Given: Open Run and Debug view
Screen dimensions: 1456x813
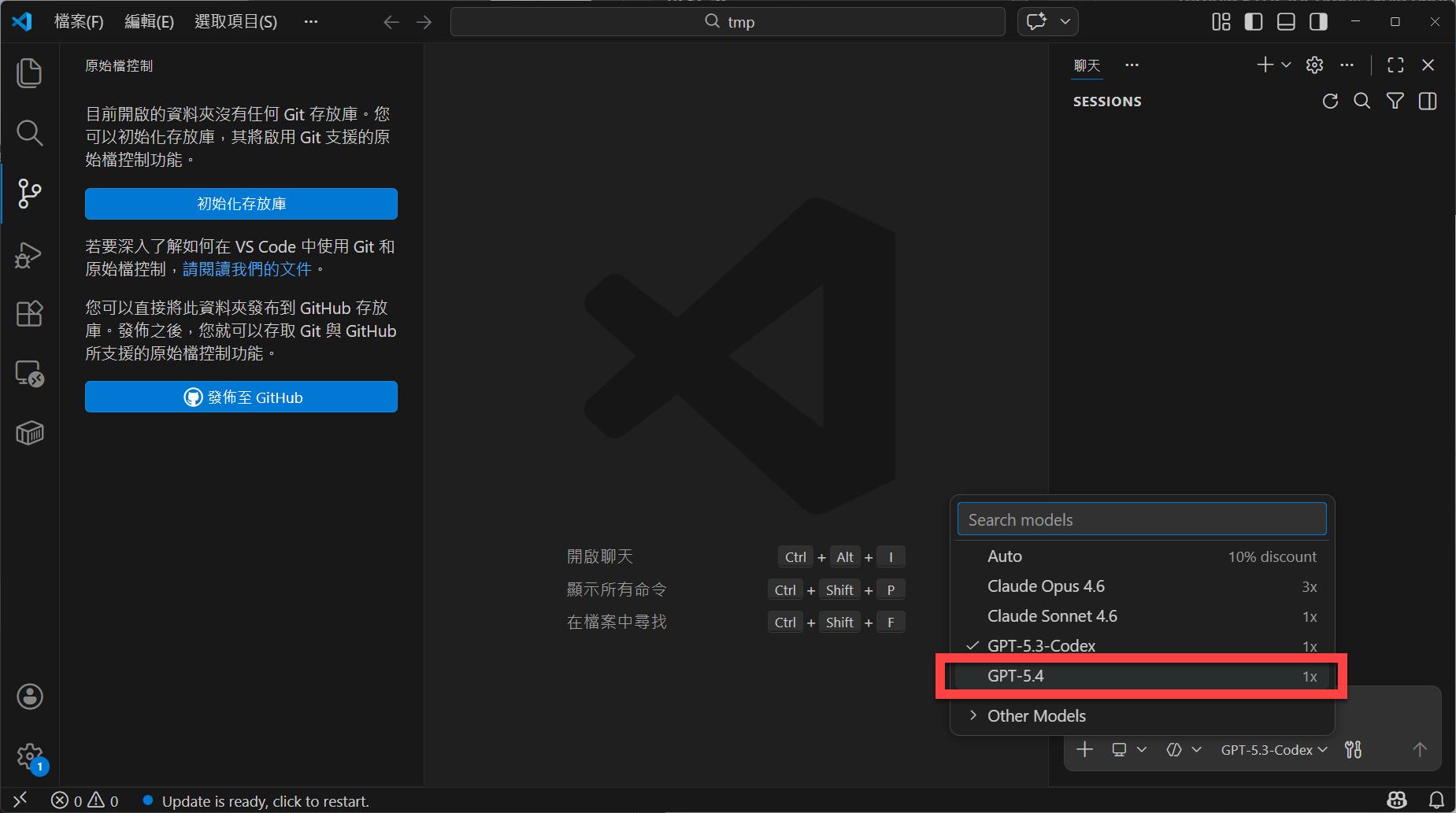Looking at the screenshot, I should point(29,254).
